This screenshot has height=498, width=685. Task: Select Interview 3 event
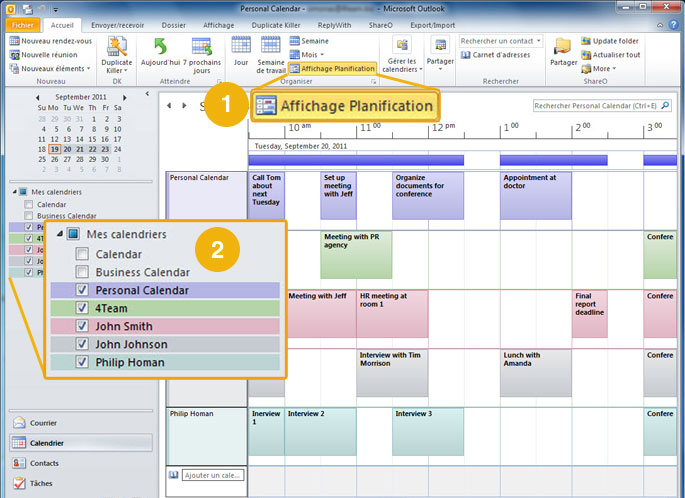[x=428, y=432]
